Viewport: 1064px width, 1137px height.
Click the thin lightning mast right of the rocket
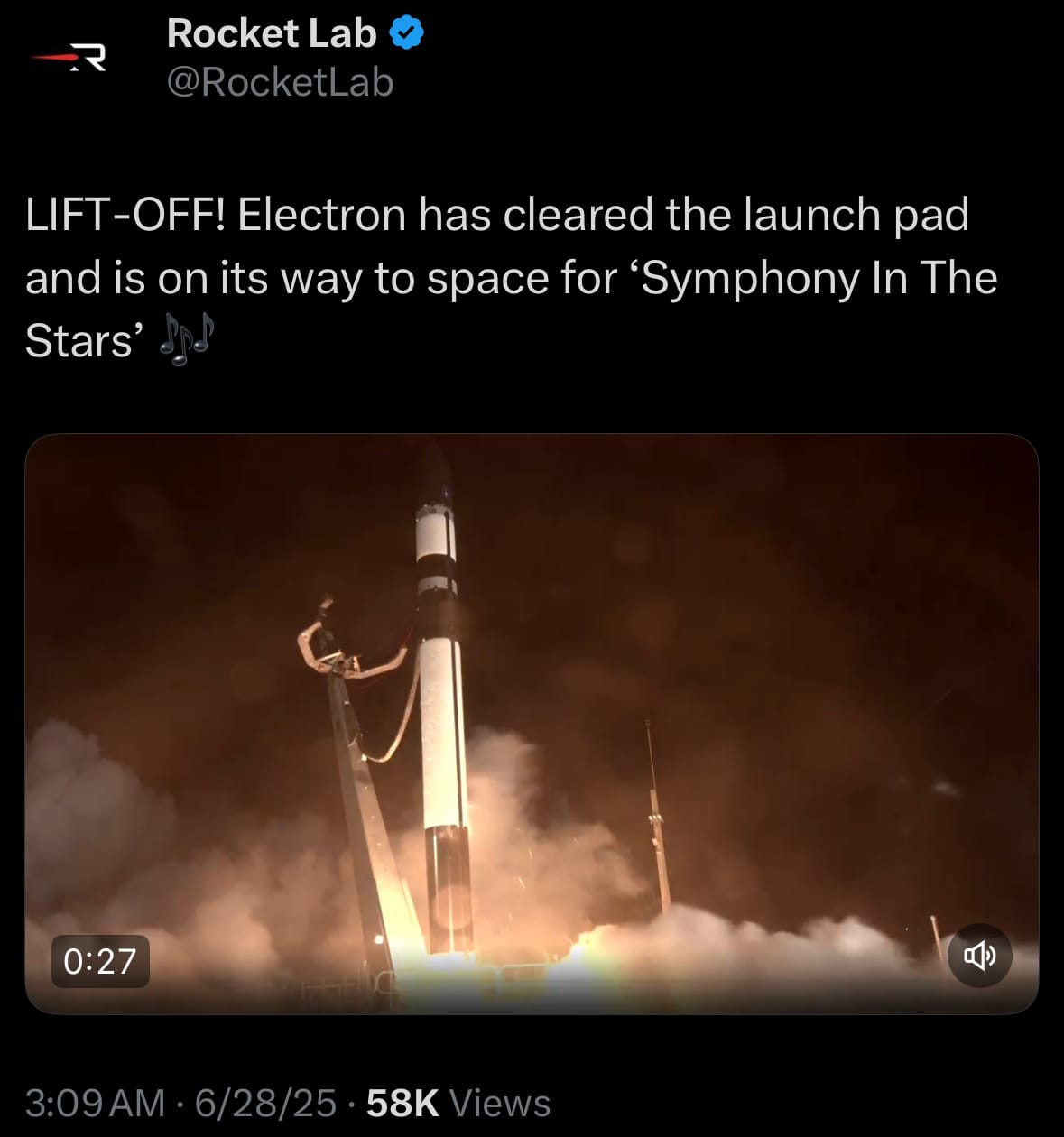[657, 817]
